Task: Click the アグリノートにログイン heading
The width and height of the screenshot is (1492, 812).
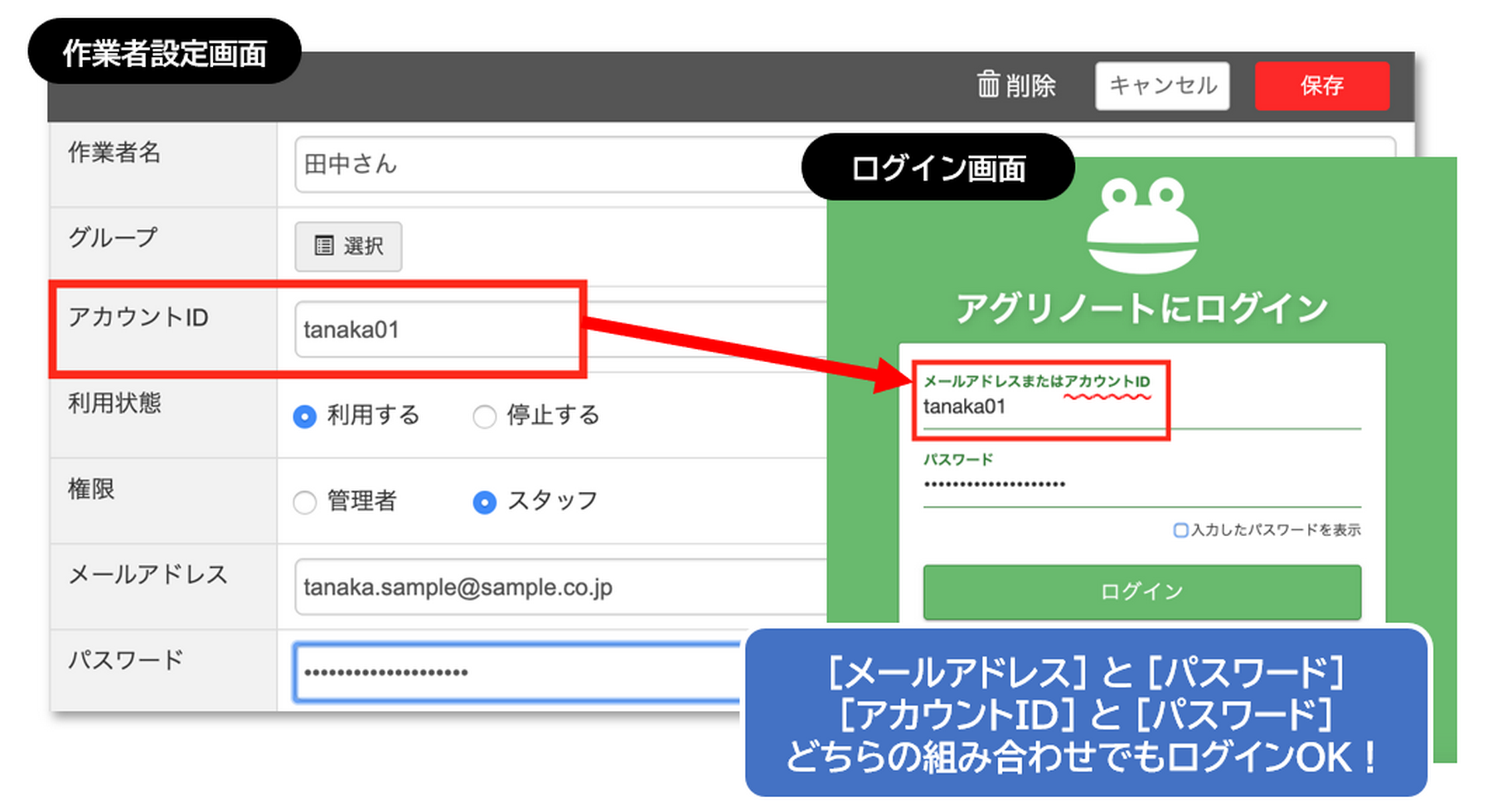Action: tap(1141, 308)
